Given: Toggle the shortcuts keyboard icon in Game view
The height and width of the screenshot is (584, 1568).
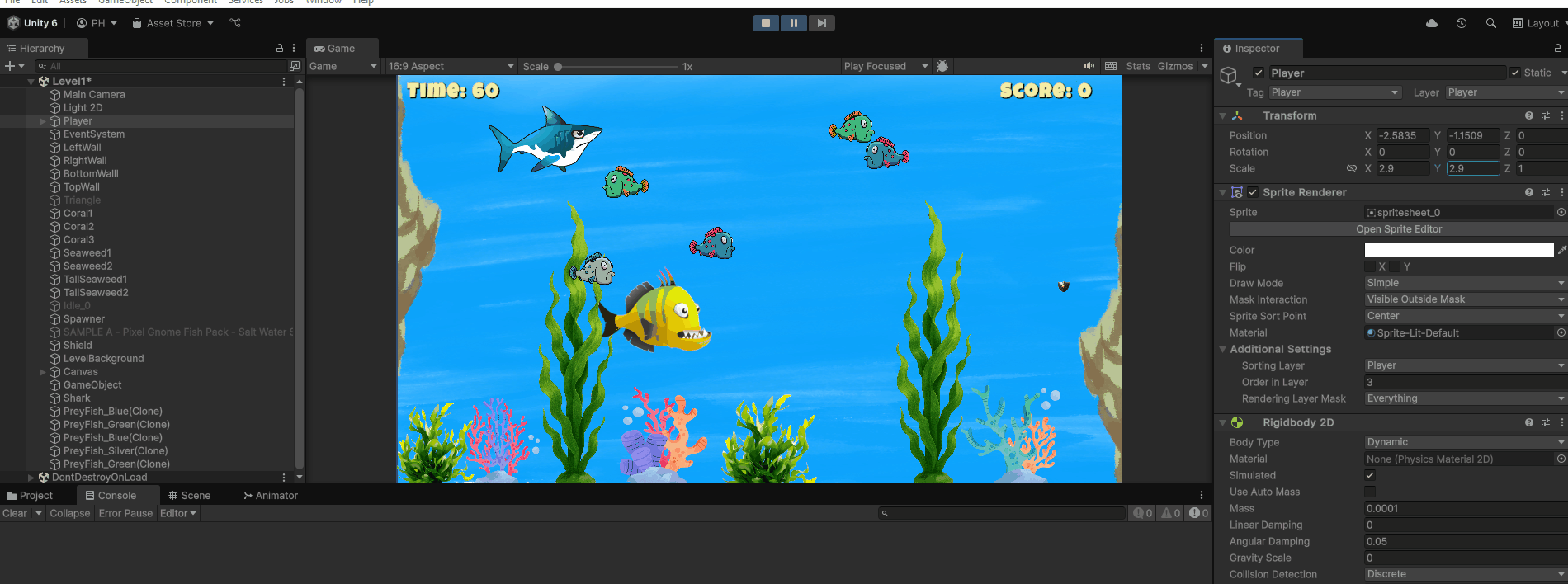Looking at the screenshot, I should 1111,66.
